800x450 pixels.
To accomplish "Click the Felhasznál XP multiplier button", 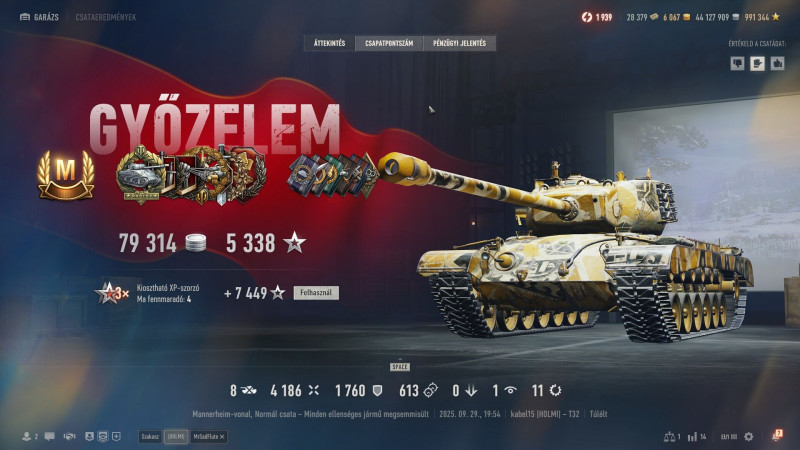I will coord(316,293).
